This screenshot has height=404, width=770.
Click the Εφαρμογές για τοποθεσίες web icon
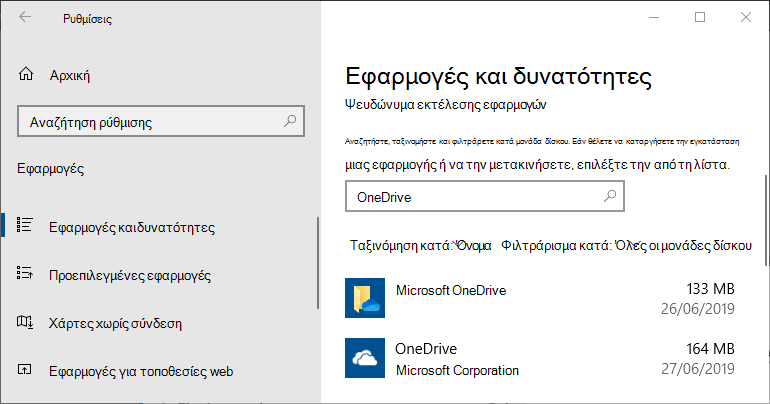(x=25, y=370)
